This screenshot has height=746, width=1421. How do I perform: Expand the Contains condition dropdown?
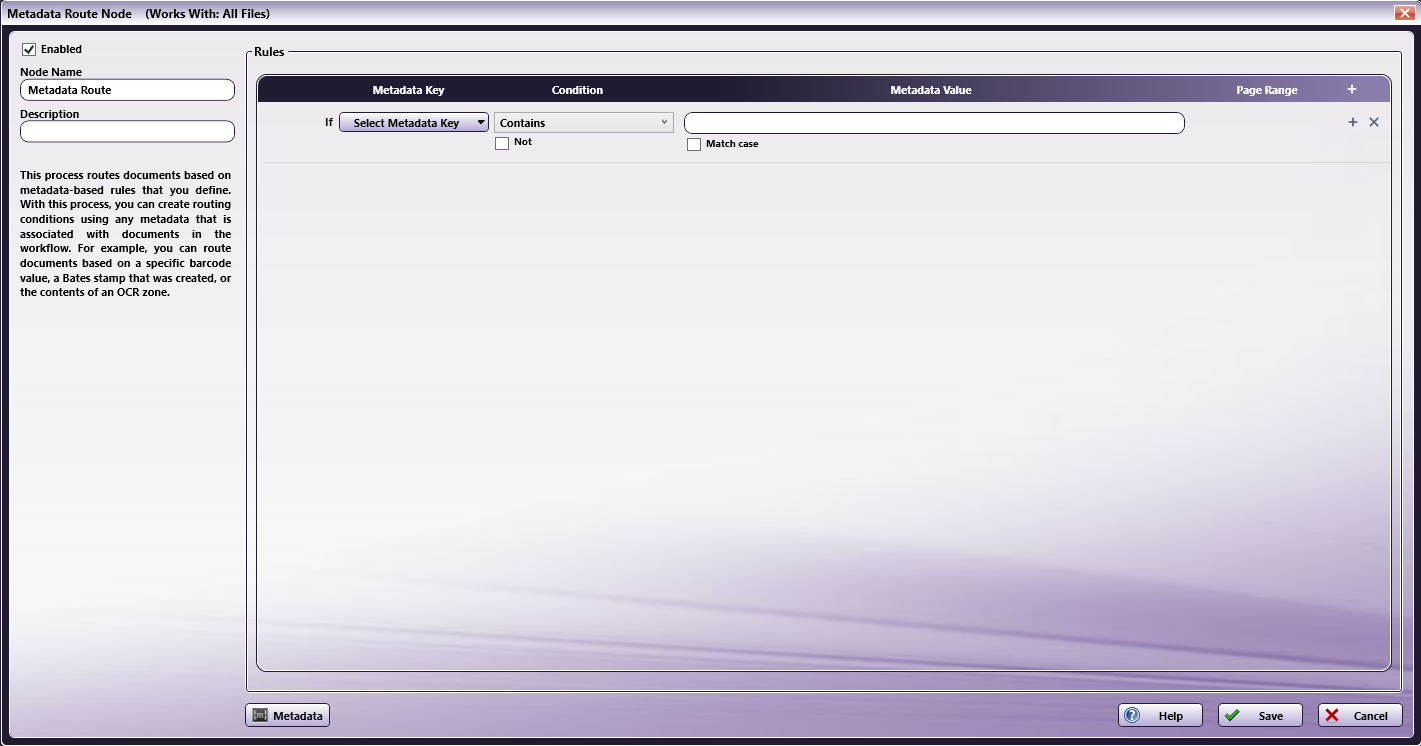(584, 122)
